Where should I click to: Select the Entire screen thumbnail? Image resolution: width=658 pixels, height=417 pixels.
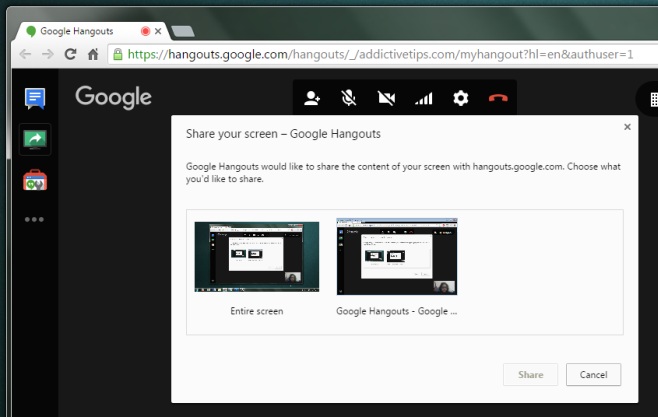[257, 257]
